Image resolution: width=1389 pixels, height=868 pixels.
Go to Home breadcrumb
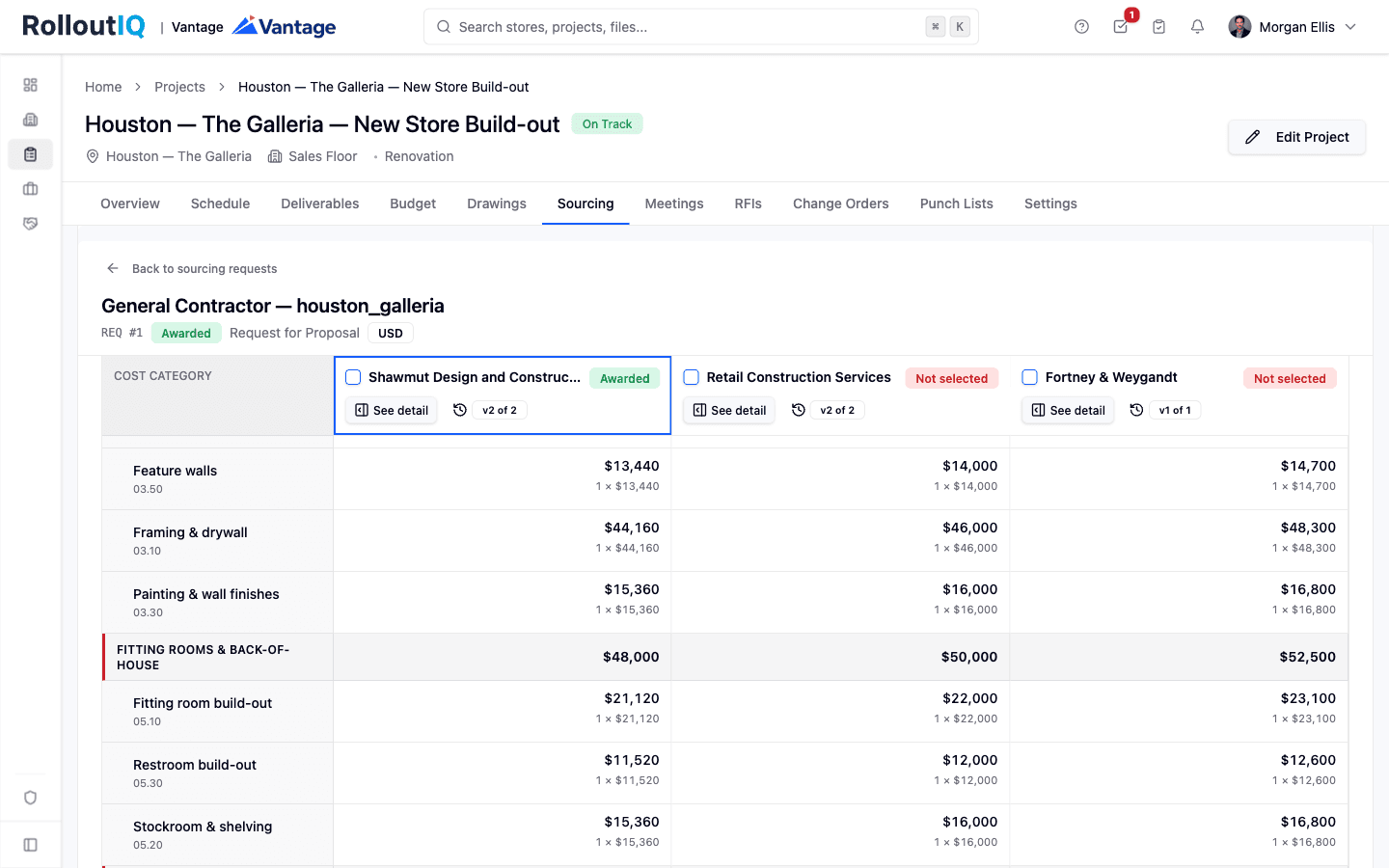click(103, 87)
